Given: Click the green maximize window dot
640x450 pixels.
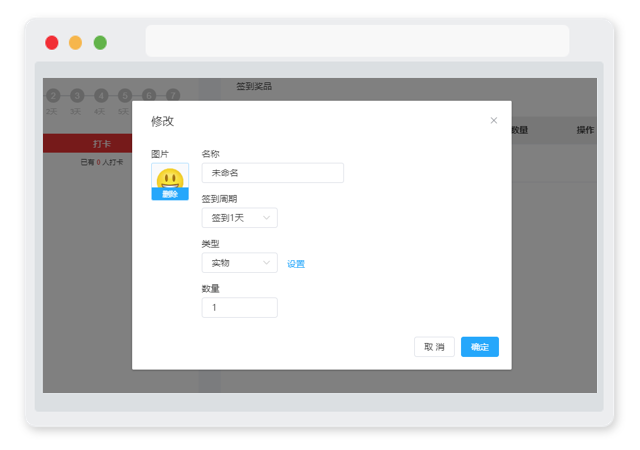Looking at the screenshot, I should pyautogui.click(x=100, y=42).
